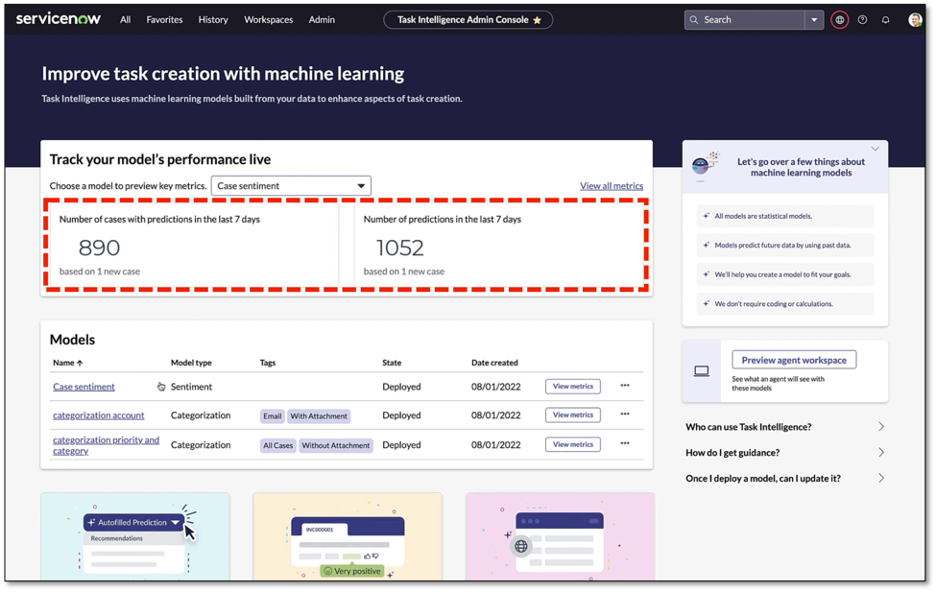Screen dimensions: 936x592
Task: Open more actions for categorization account row
Action: tap(625, 414)
